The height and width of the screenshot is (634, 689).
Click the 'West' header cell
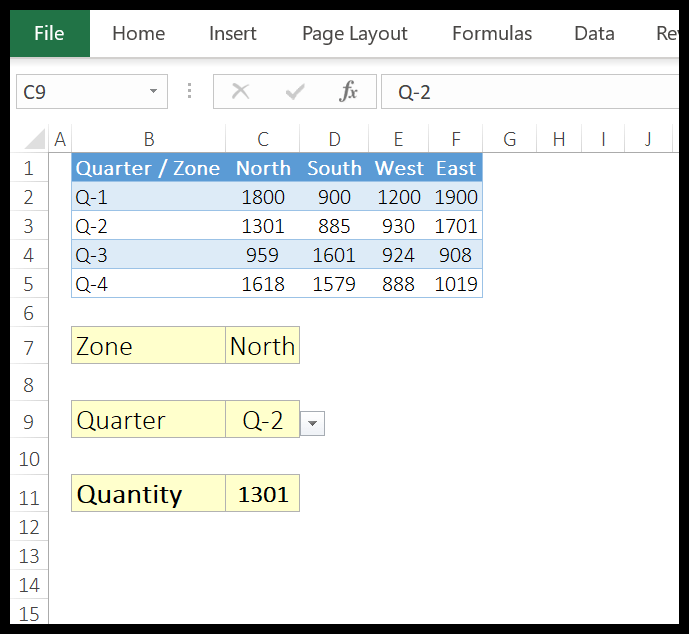pos(398,168)
